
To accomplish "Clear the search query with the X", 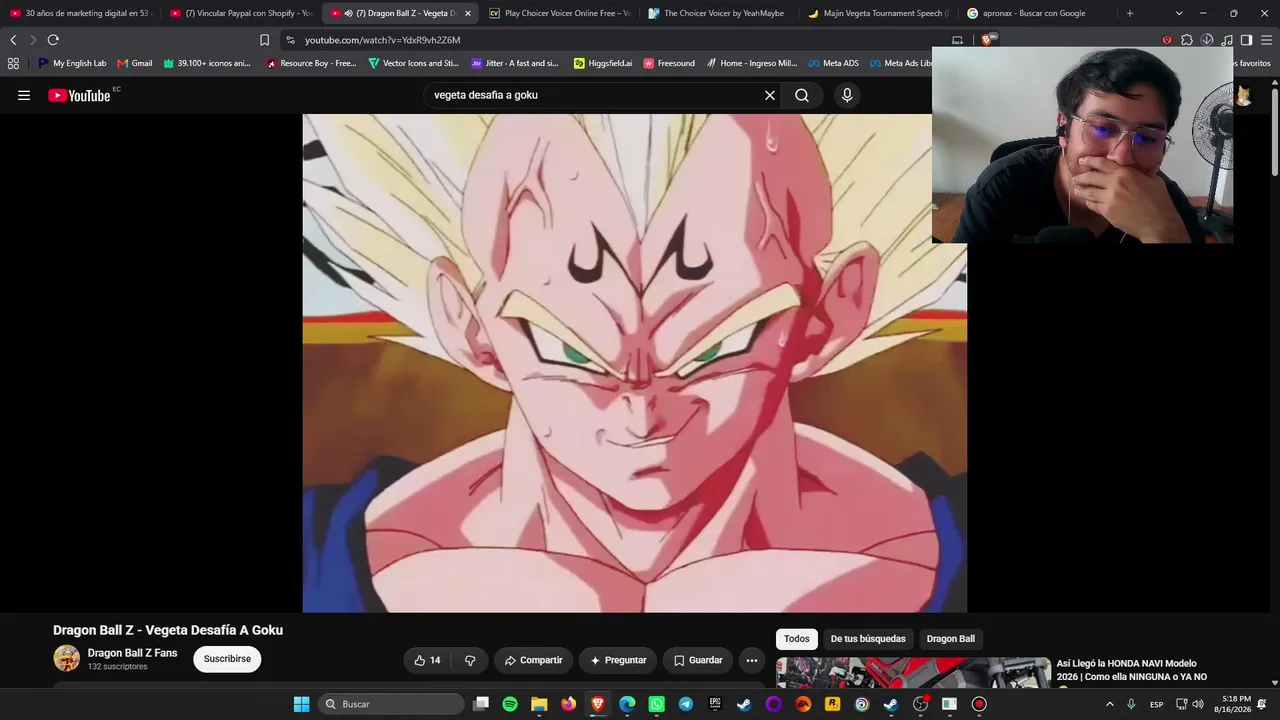I will [x=770, y=95].
